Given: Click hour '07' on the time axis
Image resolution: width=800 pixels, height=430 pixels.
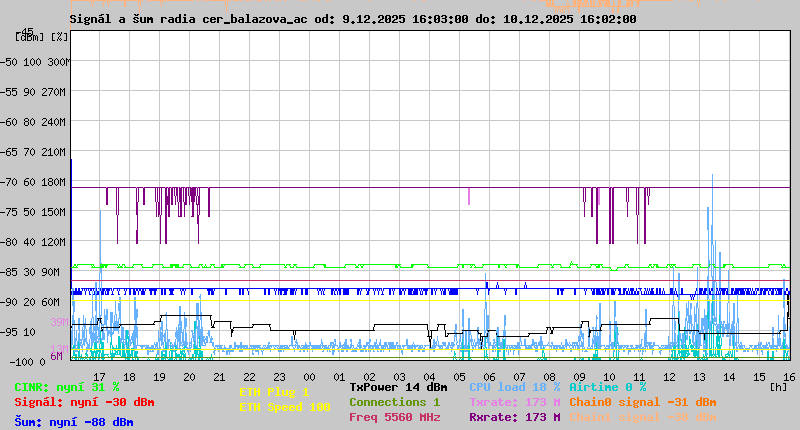Looking at the screenshot, I should click(519, 377).
